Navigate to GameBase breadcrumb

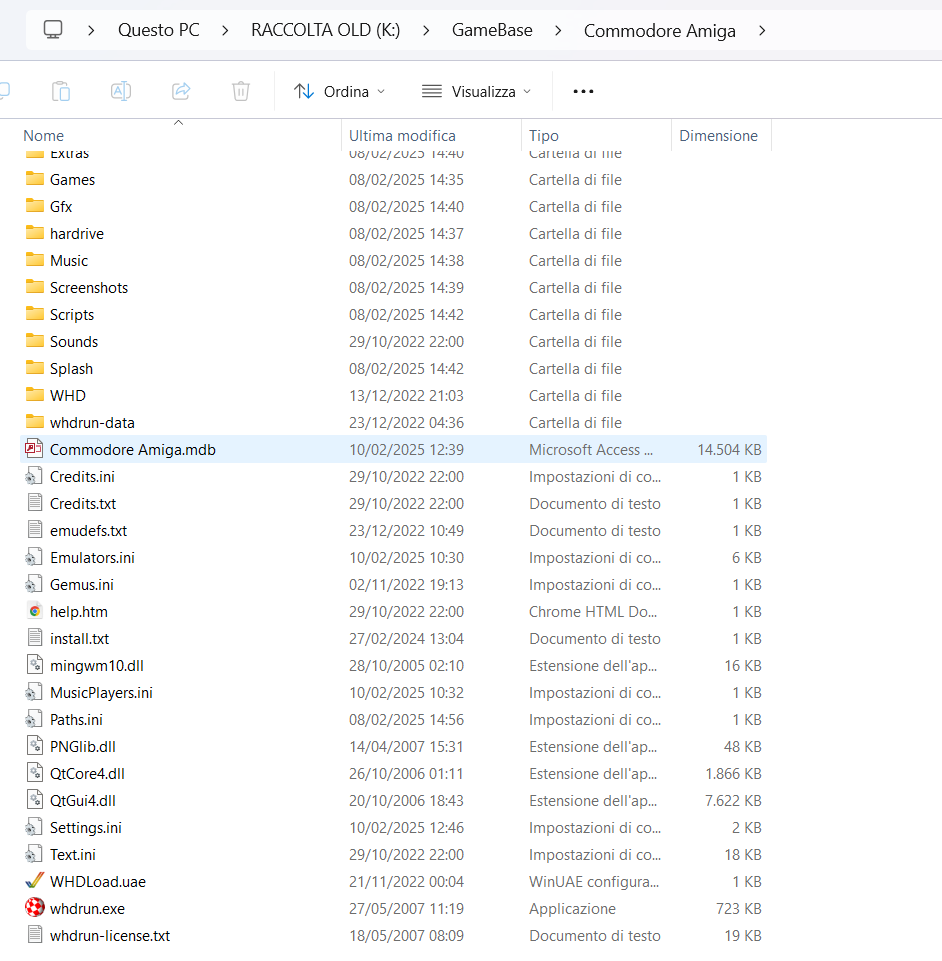coord(492,30)
